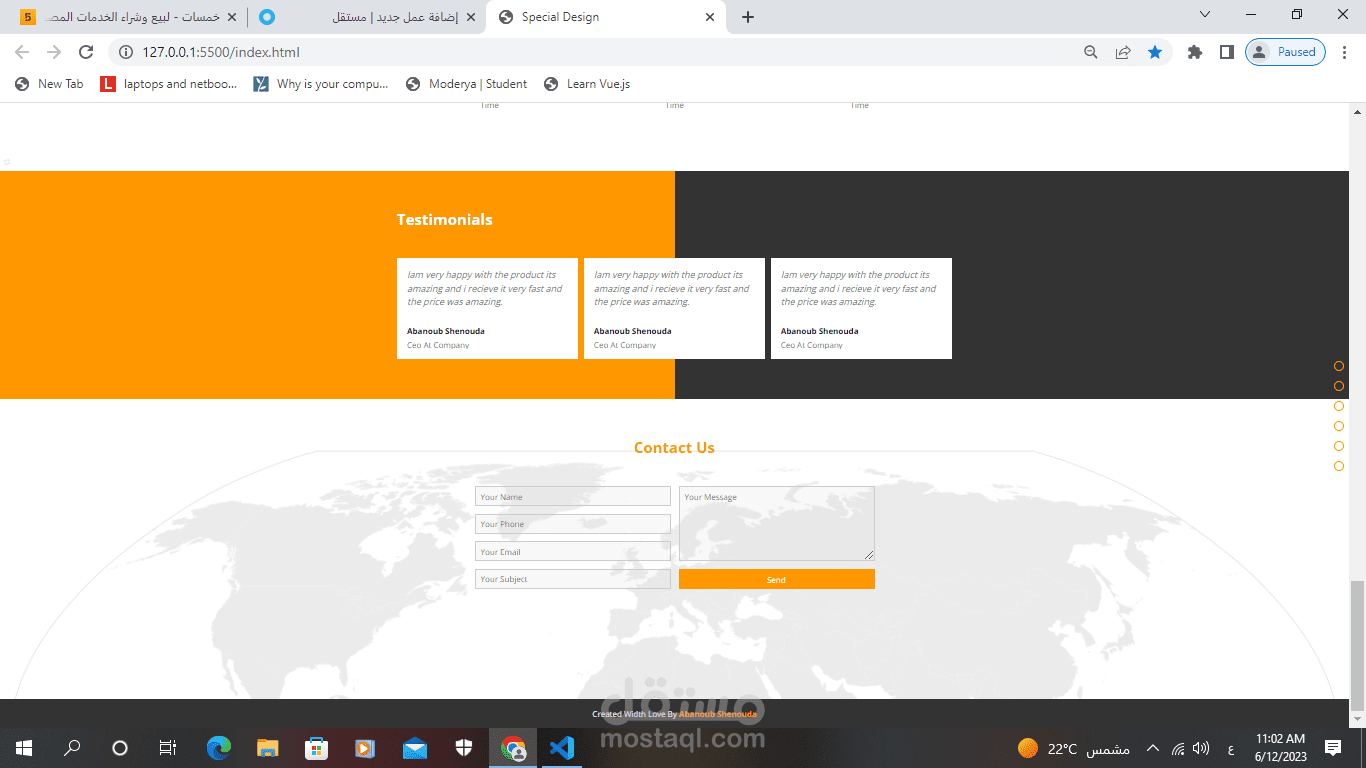Click the Your Subject field
The width and height of the screenshot is (1366, 768).
coord(573,579)
